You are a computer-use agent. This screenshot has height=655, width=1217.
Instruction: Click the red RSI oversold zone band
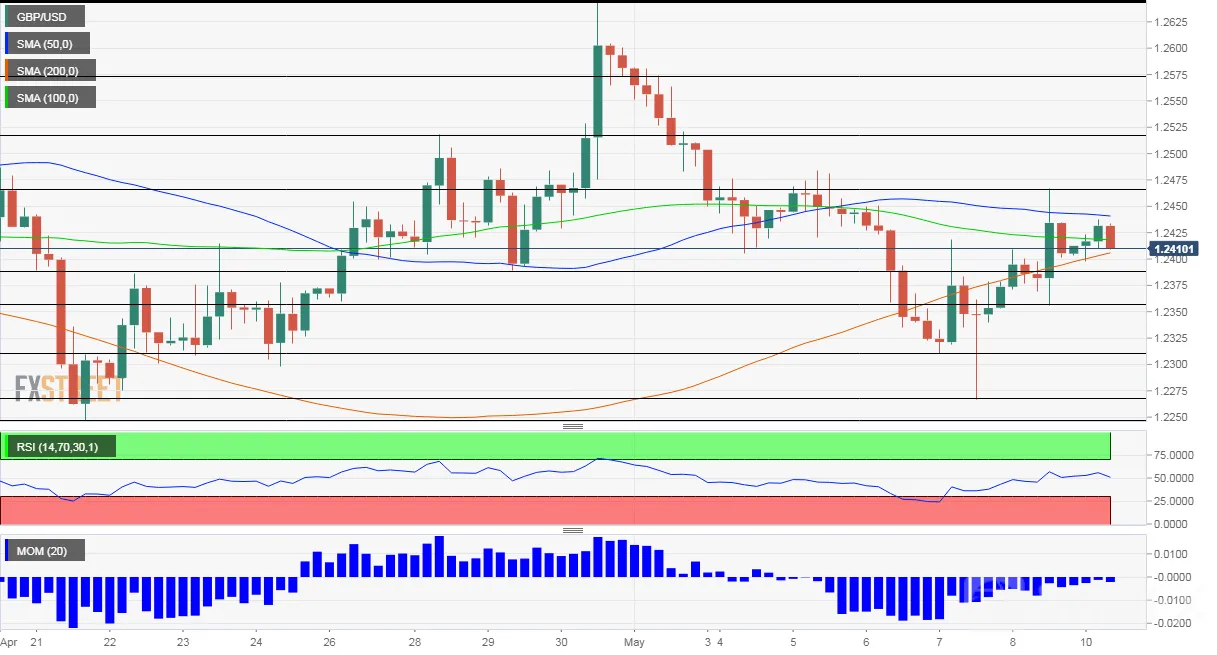pos(555,510)
